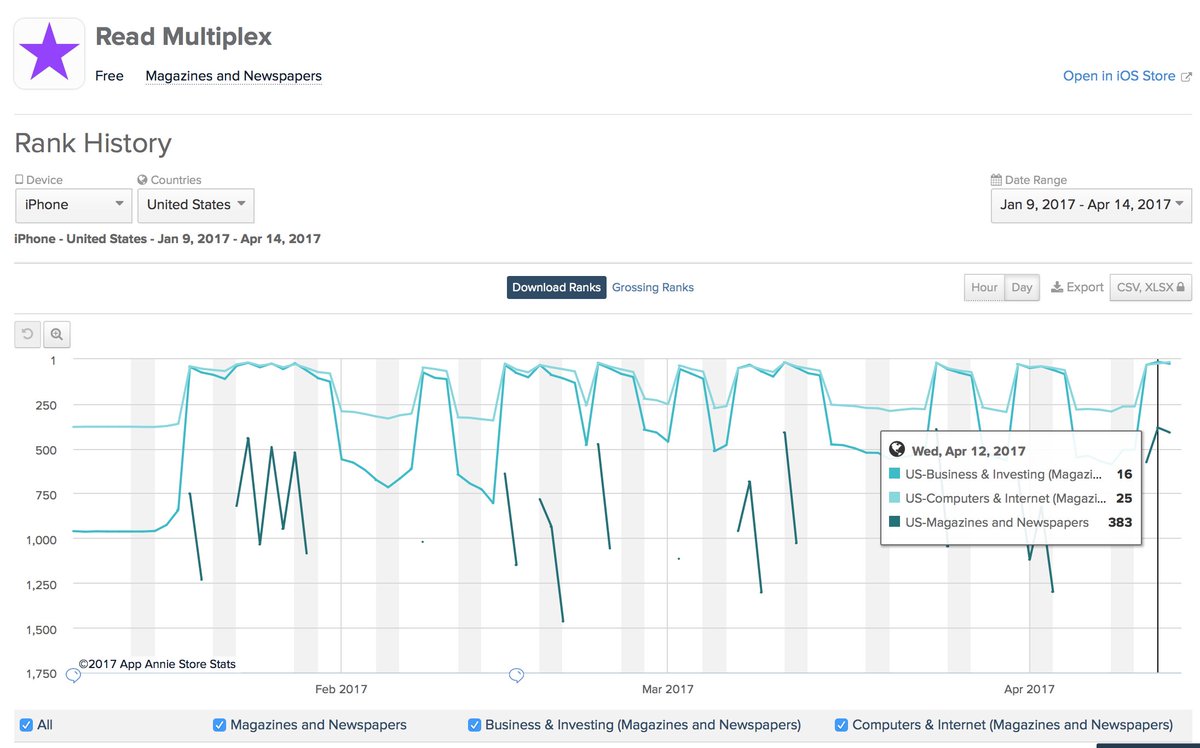This screenshot has width=1200, height=748.
Task: Toggle the Business & Investing checkbox
Action: (474, 725)
